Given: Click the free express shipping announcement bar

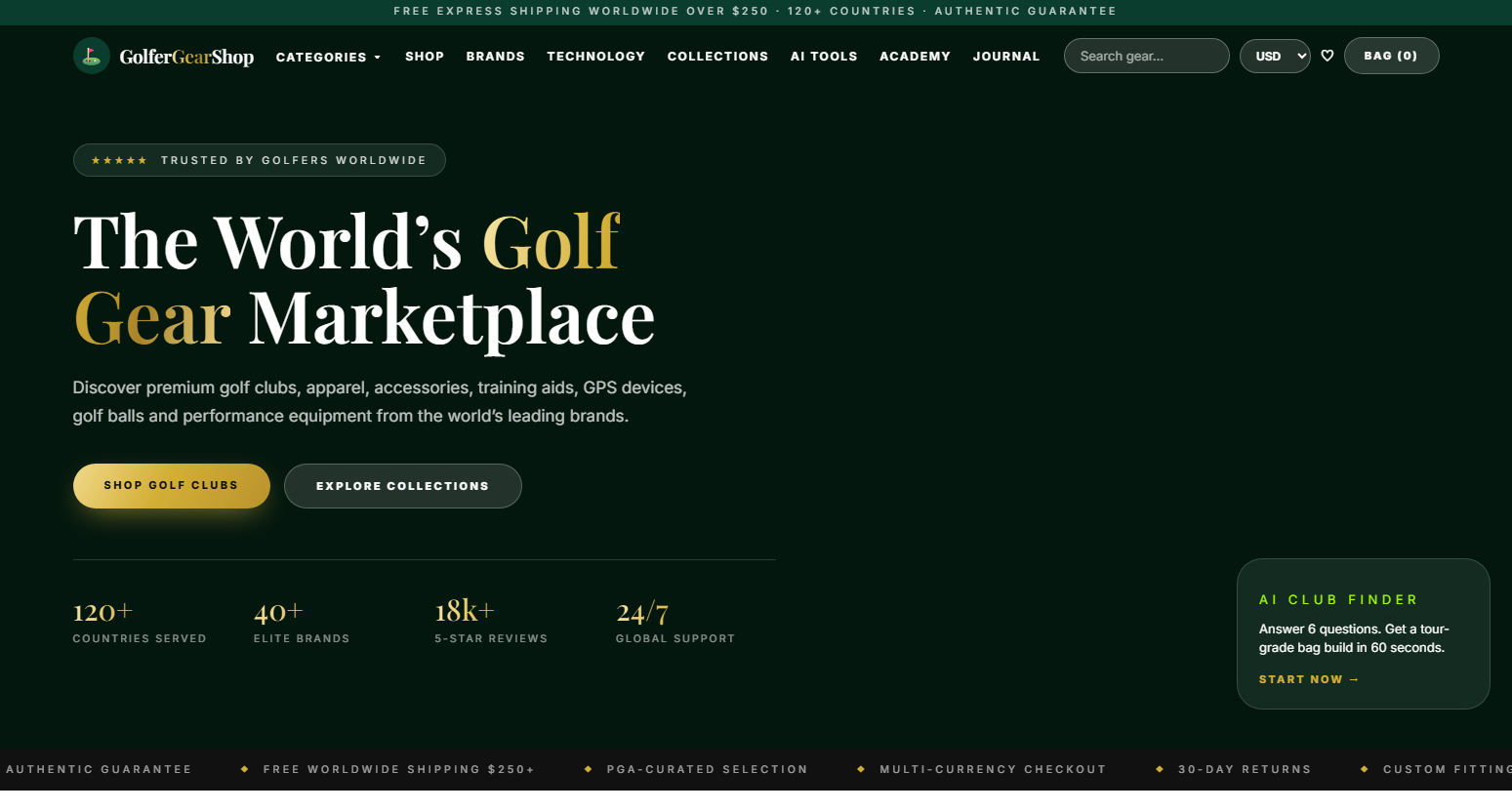Looking at the screenshot, I should coord(756,12).
